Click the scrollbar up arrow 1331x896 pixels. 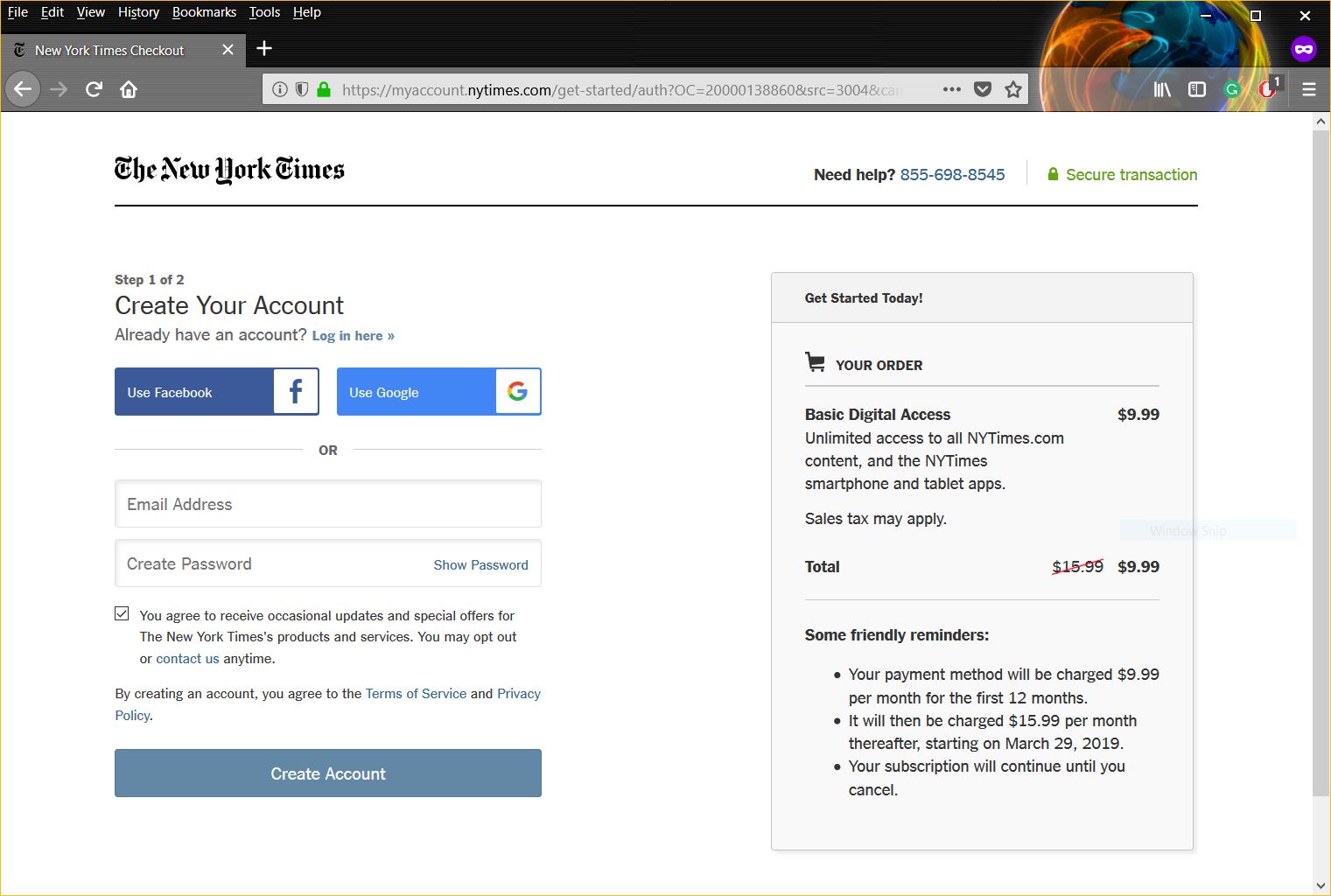[1321, 122]
